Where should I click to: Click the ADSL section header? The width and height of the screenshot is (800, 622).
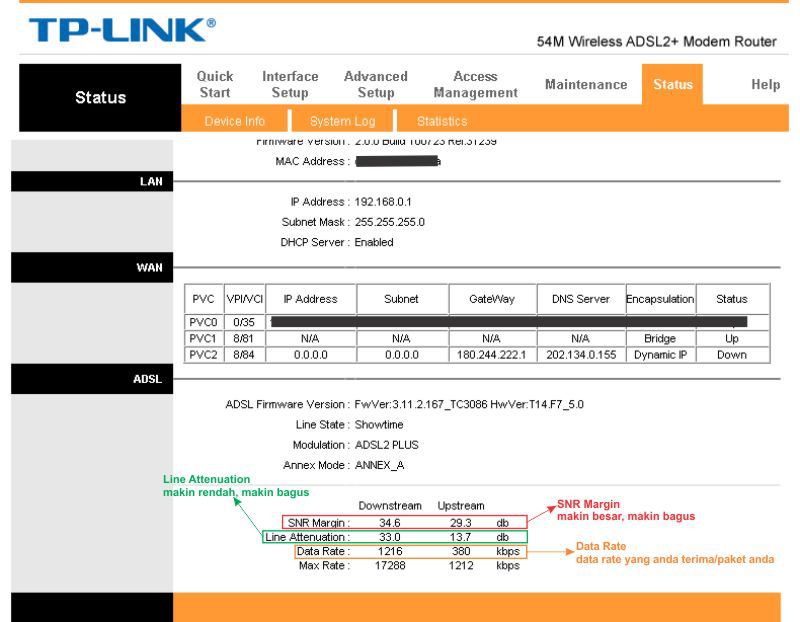coord(92,379)
